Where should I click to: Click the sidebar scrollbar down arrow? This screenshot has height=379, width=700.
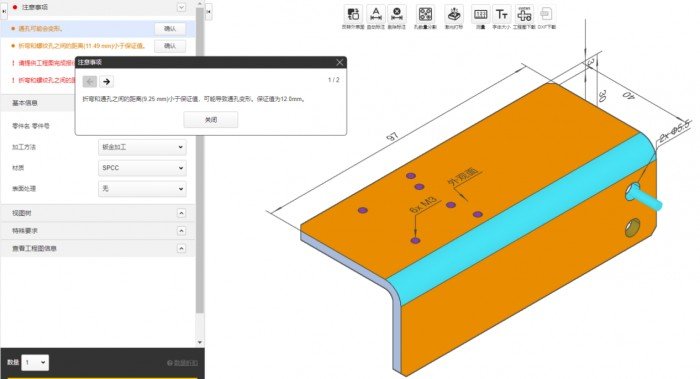click(200, 342)
